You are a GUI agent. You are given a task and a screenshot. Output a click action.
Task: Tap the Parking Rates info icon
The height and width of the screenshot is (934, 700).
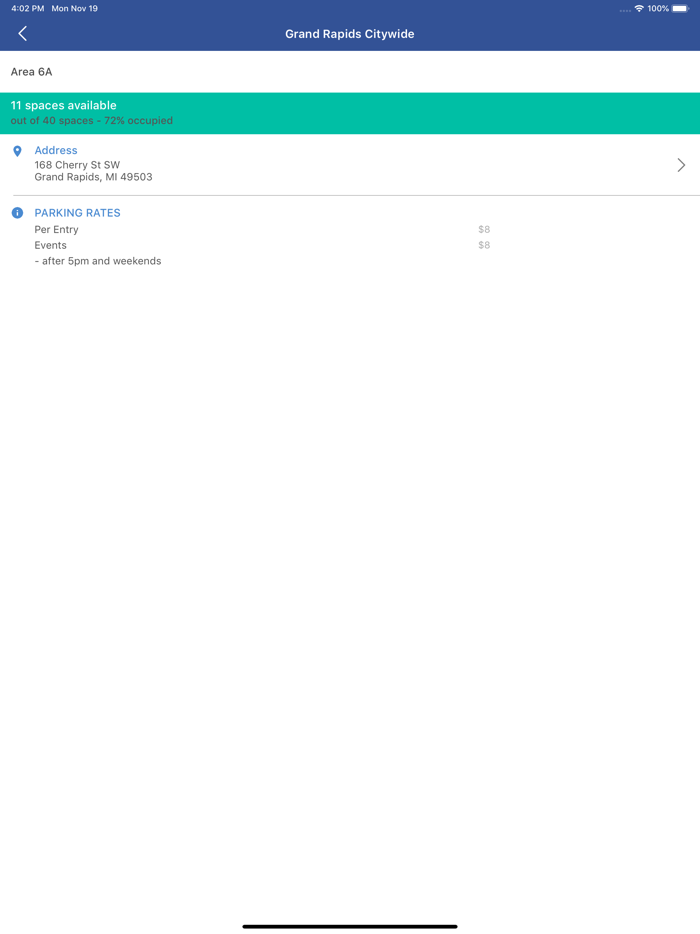(17, 213)
